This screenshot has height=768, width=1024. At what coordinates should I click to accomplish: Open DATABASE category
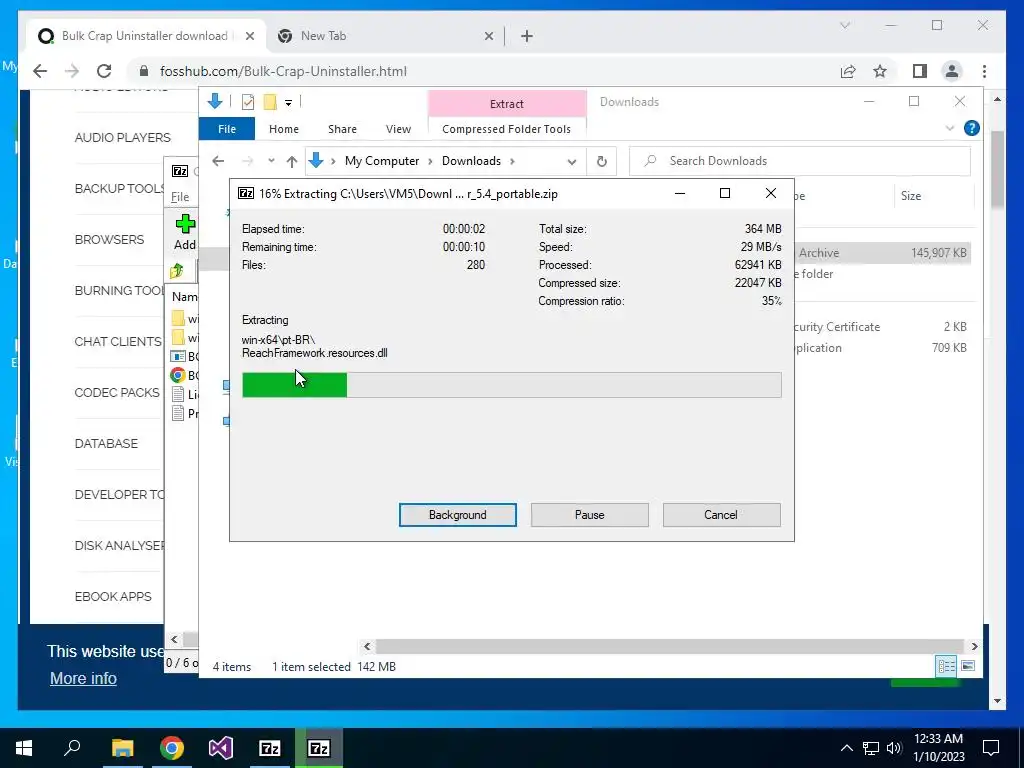pyautogui.click(x=106, y=443)
